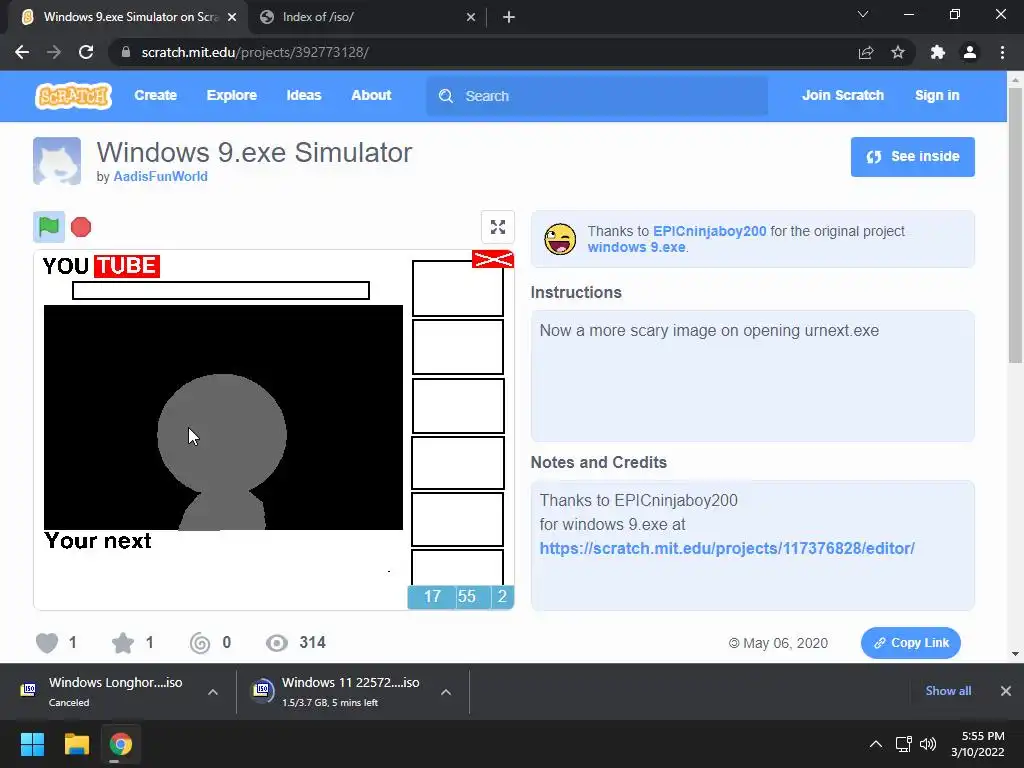Screen dimensions: 1024x768
Task: Click the scrollbar down arrow
Action: pyautogui.click(x=1015, y=654)
